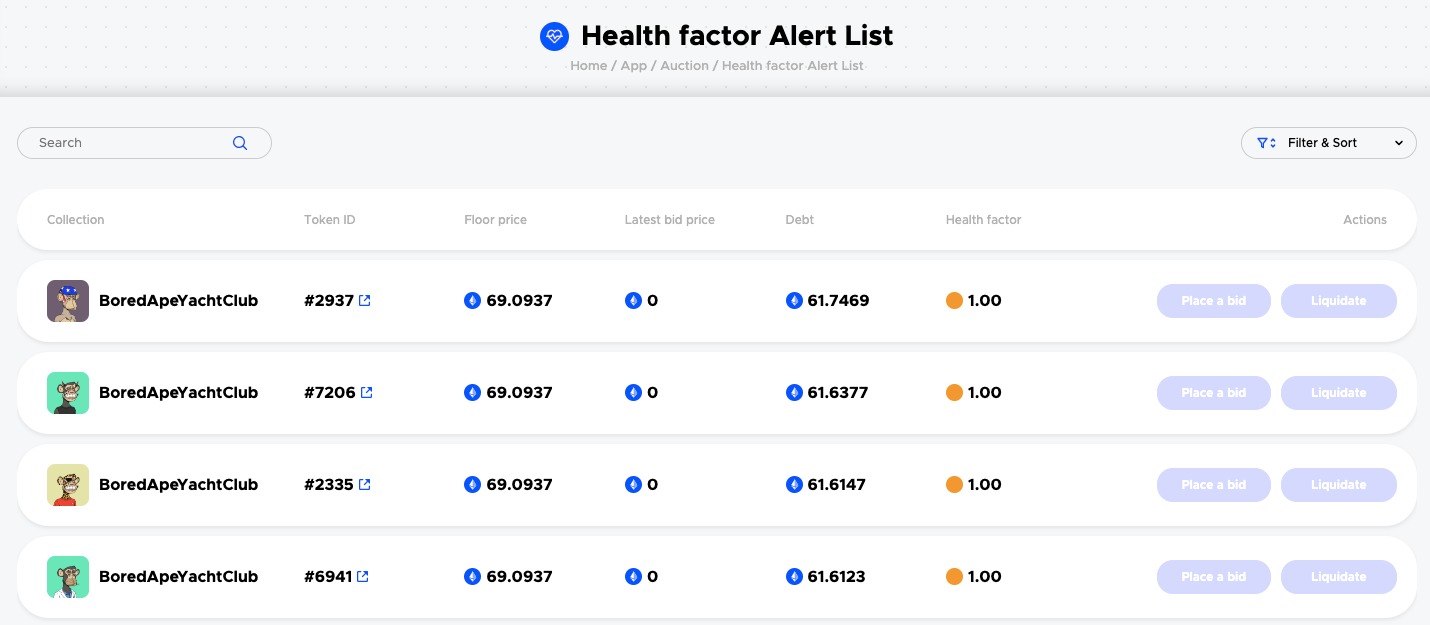Liquidate BoredApeYachtClub token #7206
The image size is (1430, 625).
point(1339,393)
